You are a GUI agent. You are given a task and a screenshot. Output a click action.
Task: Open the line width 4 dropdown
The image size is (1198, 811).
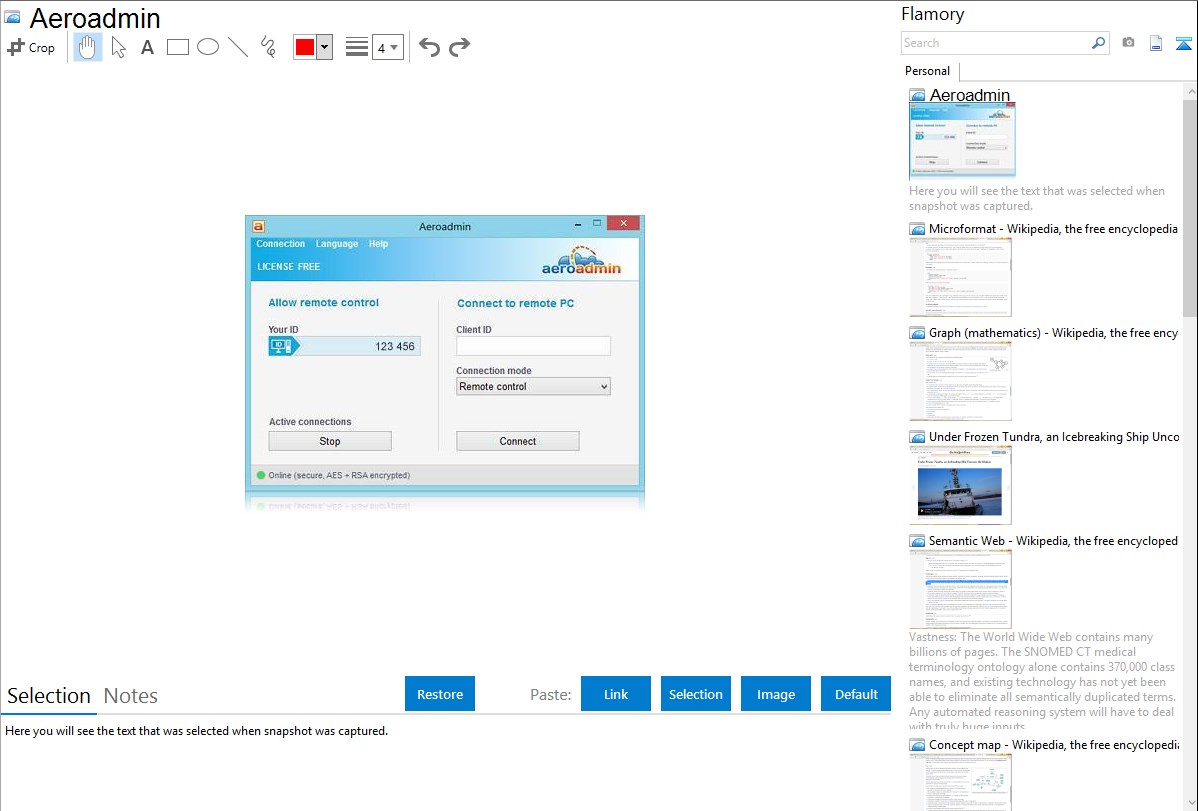pyautogui.click(x=387, y=47)
